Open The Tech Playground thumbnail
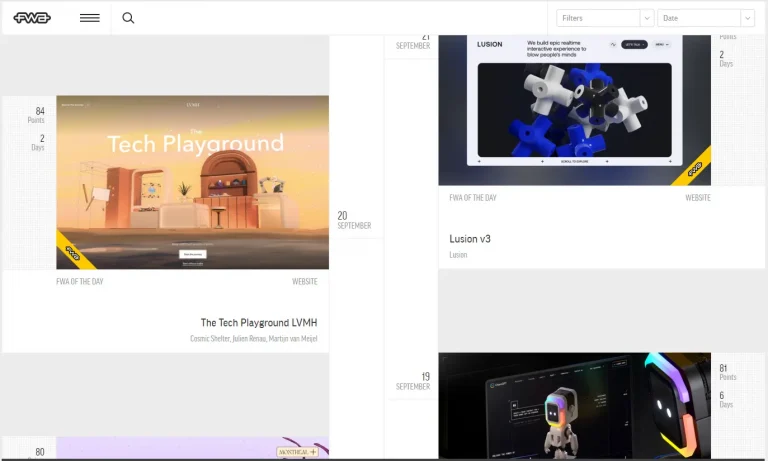The height and width of the screenshot is (461, 768). [192, 182]
